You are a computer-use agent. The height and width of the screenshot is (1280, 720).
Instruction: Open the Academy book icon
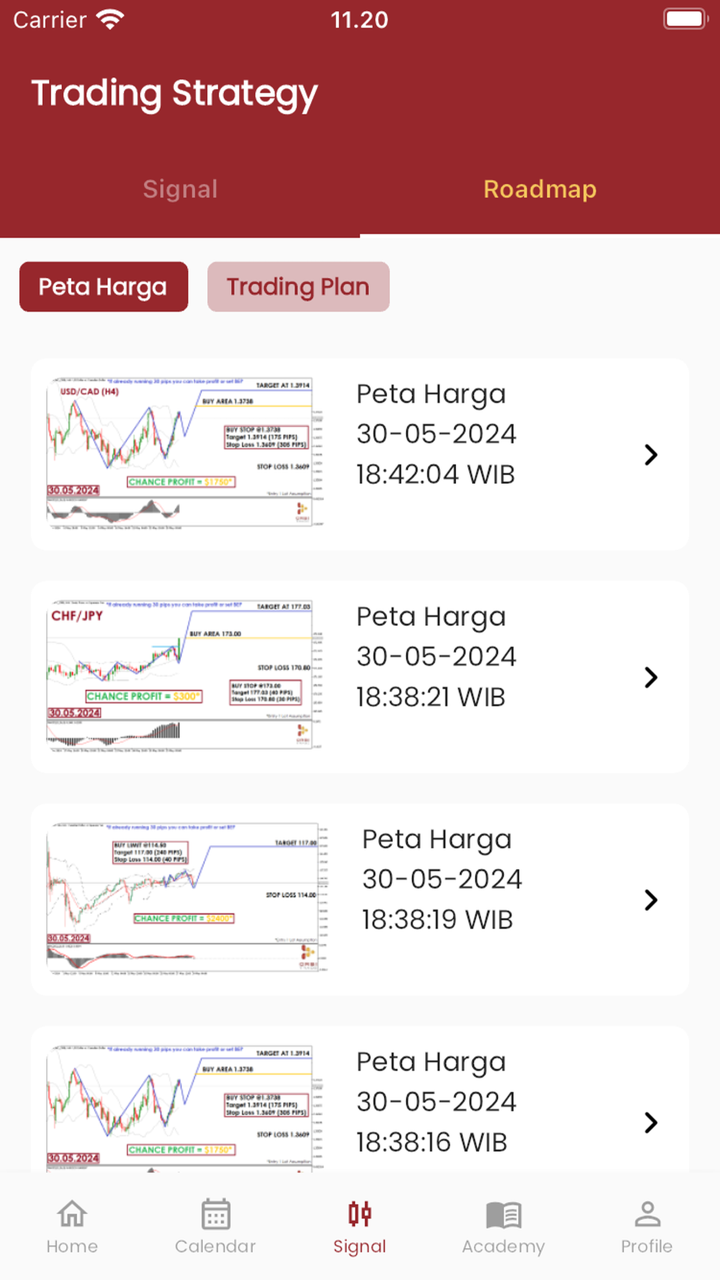pyautogui.click(x=503, y=1214)
